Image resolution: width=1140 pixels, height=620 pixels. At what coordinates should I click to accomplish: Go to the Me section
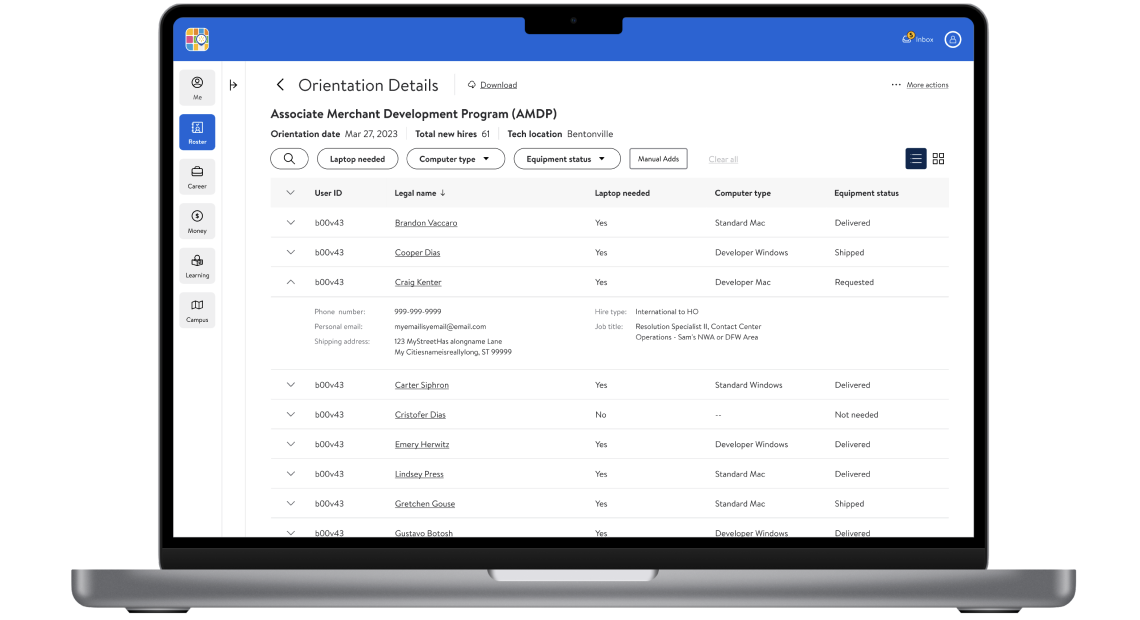click(197, 88)
